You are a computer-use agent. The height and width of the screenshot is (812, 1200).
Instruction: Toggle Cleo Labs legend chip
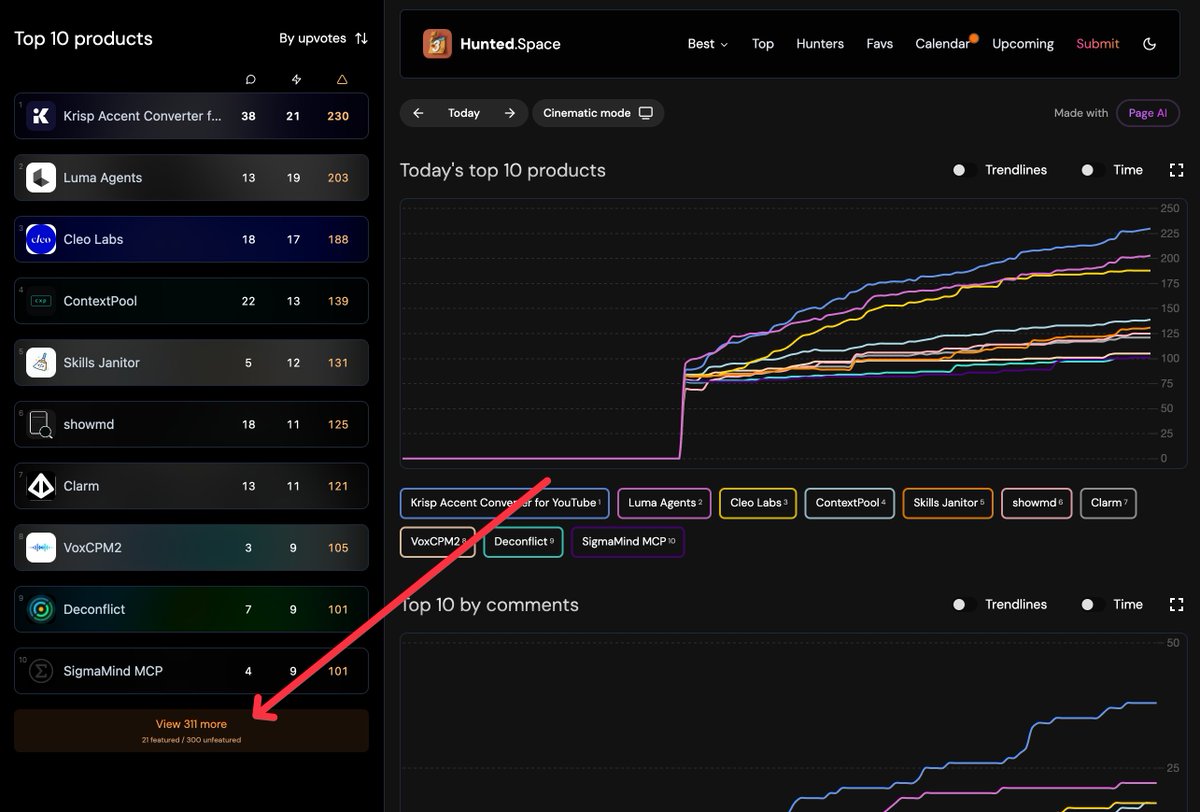click(x=758, y=503)
